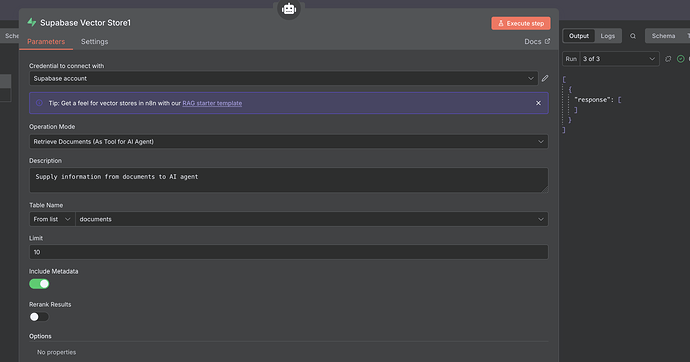The height and width of the screenshot is (362, 690).
Task: Edit the Supabase credential via pencil icon
Action: coord(545,78)
